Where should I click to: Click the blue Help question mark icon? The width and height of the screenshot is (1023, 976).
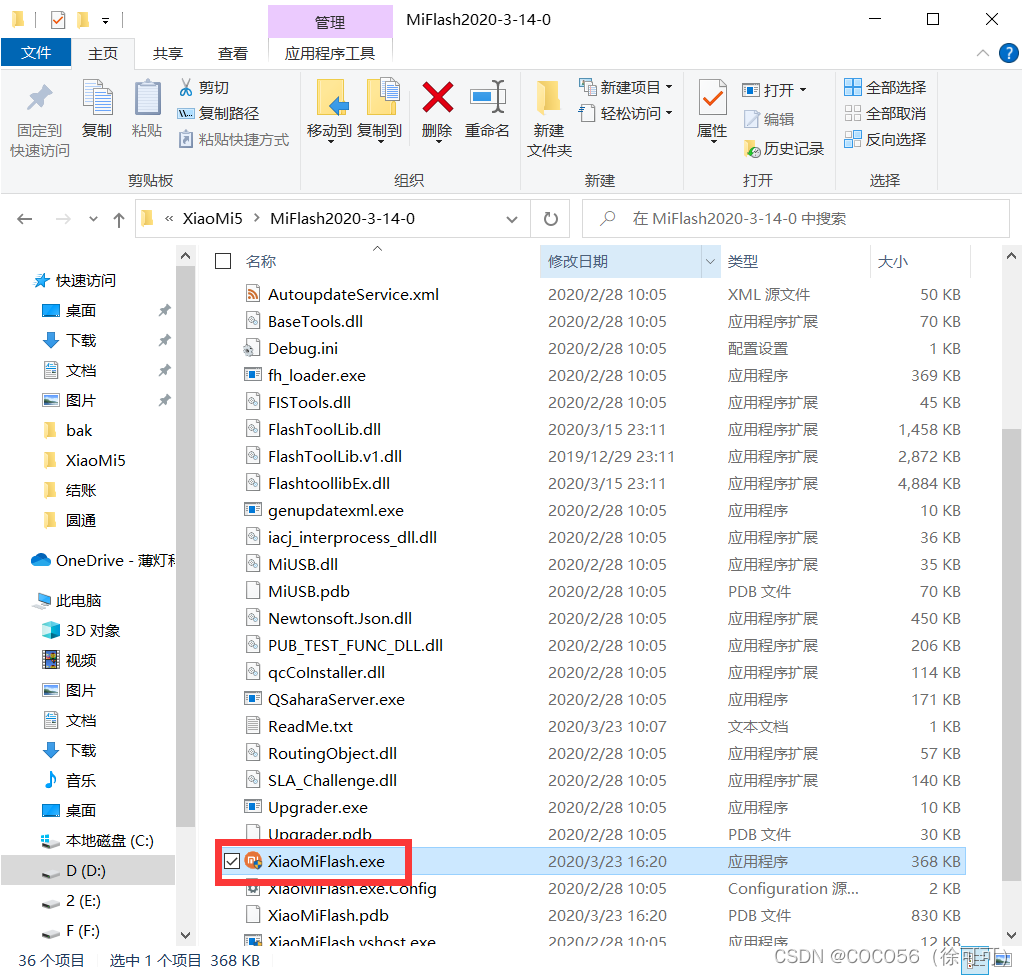coord(1009,53)
